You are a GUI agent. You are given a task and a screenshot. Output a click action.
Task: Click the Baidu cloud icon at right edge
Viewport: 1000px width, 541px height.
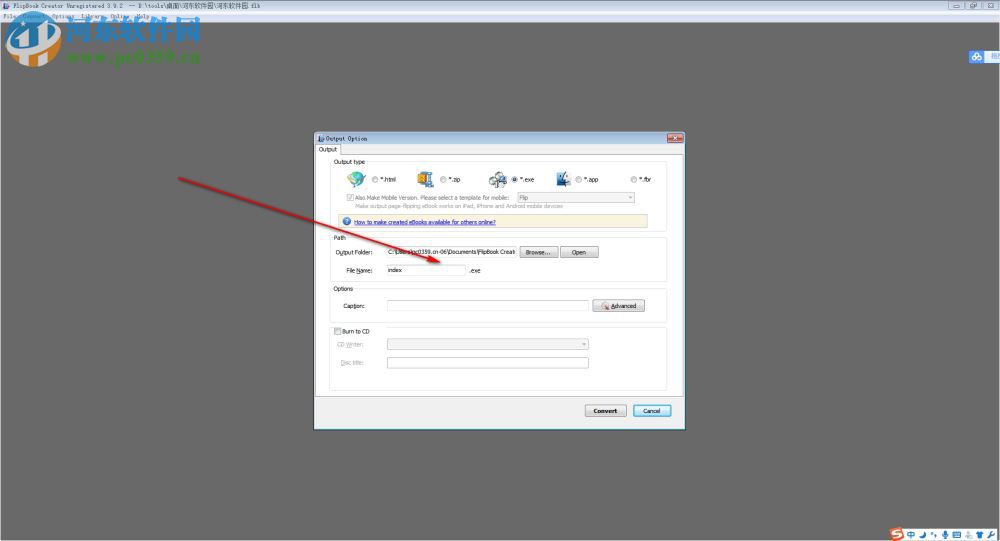(x=976, y=57)
